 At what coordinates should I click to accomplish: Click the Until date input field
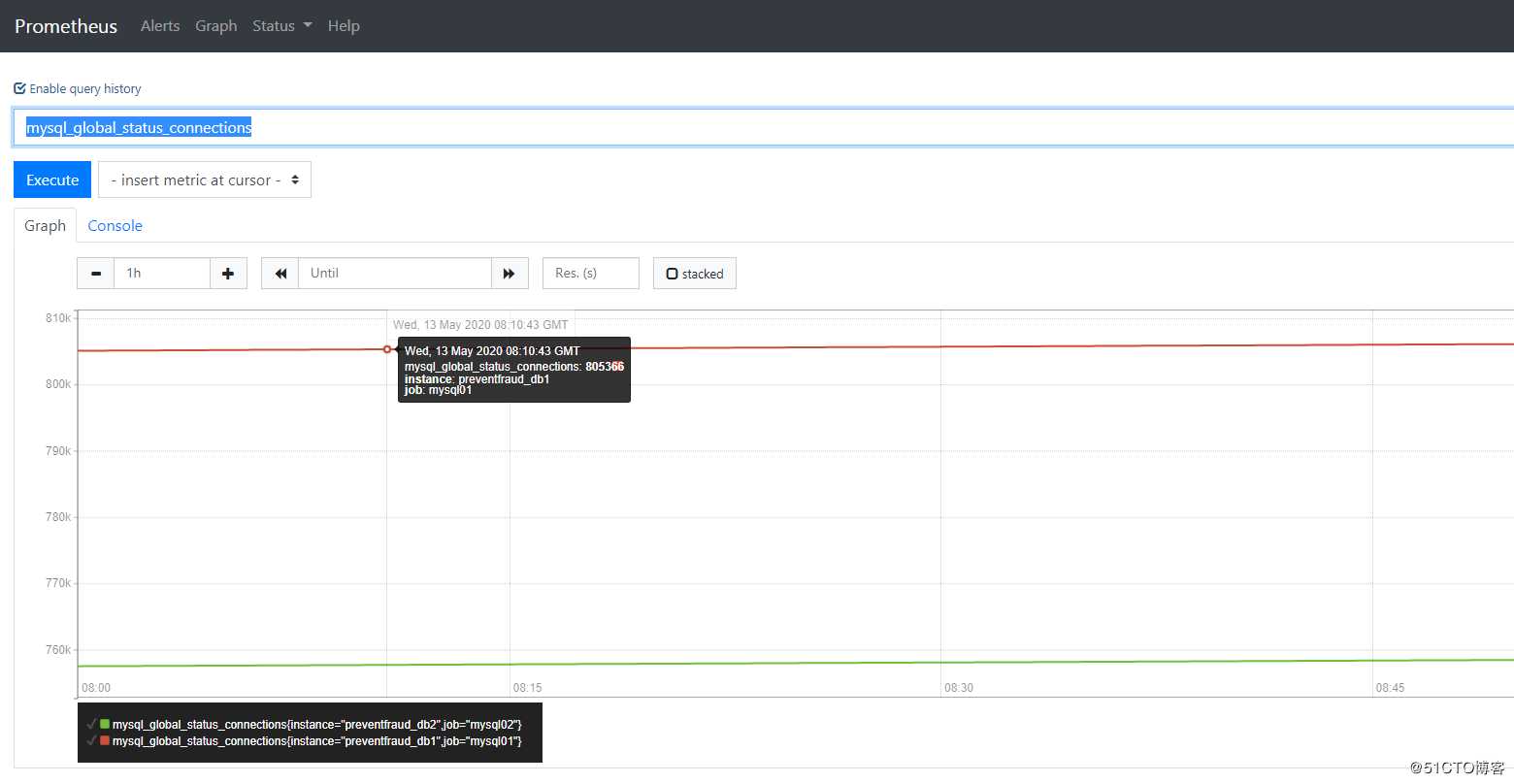394,274
